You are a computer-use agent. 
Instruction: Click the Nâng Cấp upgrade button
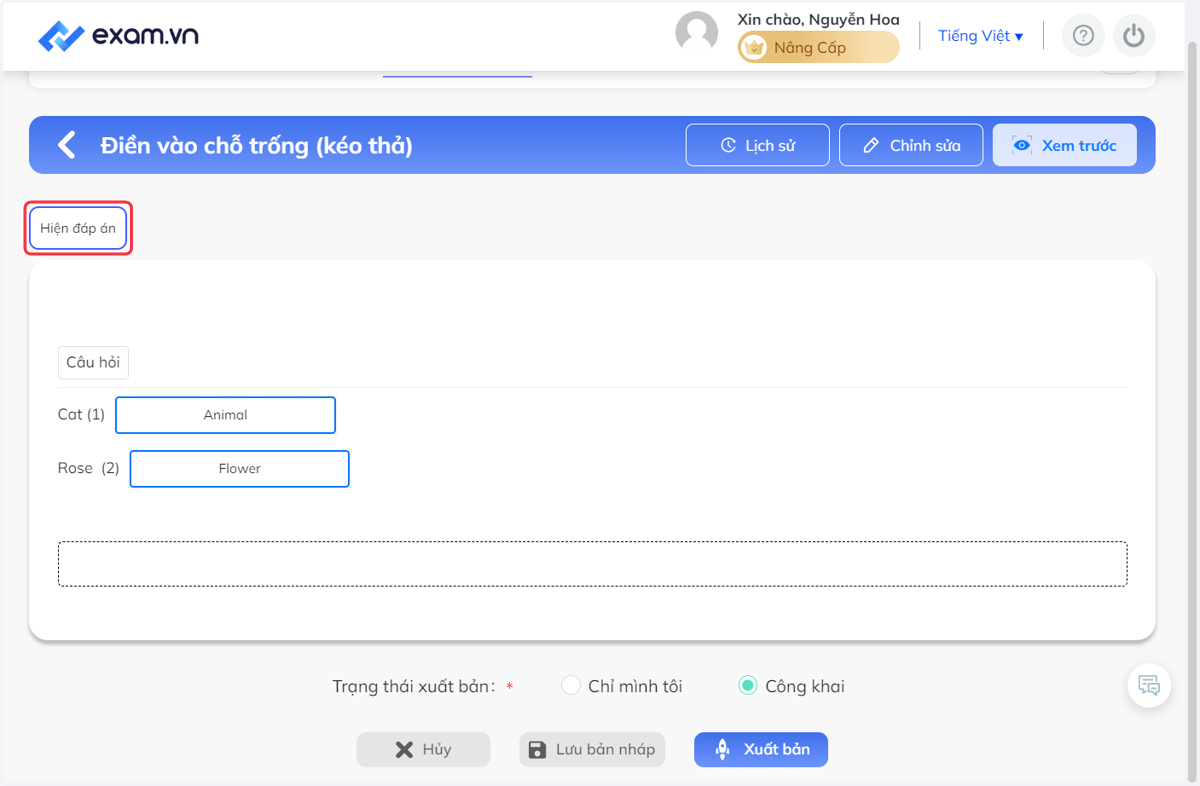[x=818, y=47]
